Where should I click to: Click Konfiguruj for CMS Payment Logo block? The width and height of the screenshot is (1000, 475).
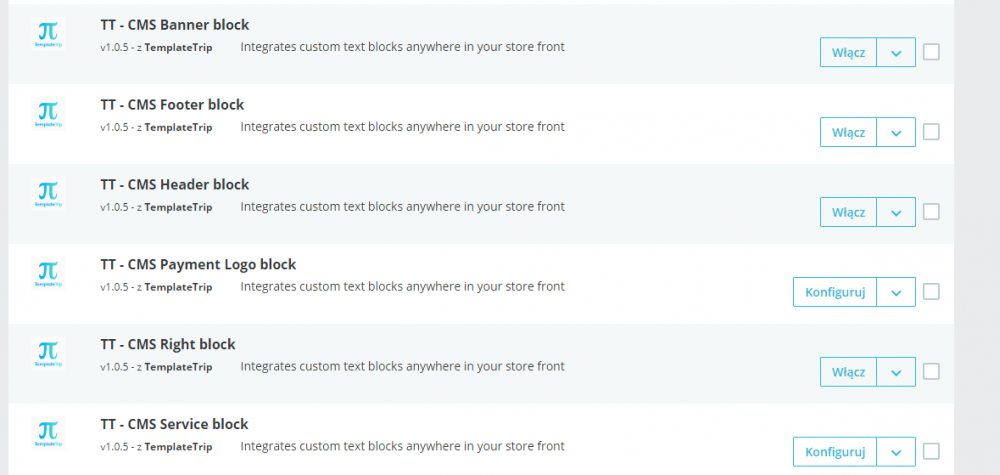834,292
